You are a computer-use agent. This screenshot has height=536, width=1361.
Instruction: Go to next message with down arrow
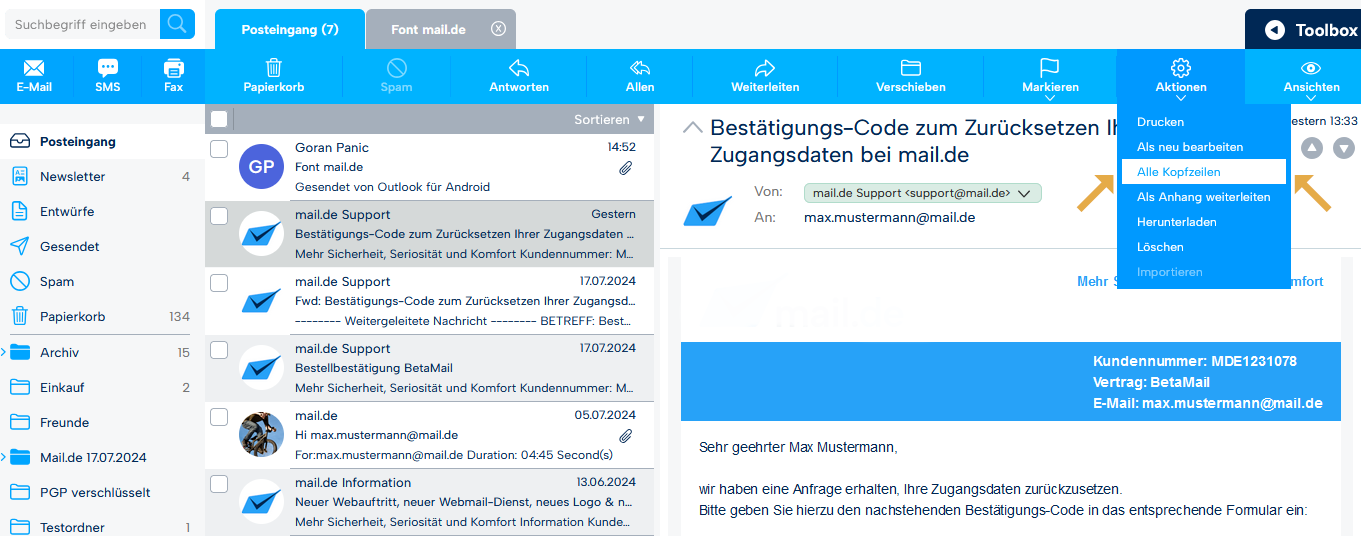tap(1344, 148)
